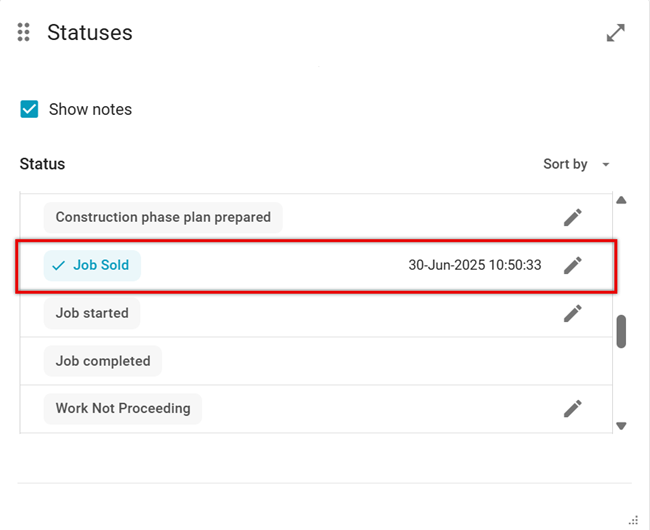This screenshot has height=530, width=650.
Task: Edit the Job started status
Action: pos(572,313)
